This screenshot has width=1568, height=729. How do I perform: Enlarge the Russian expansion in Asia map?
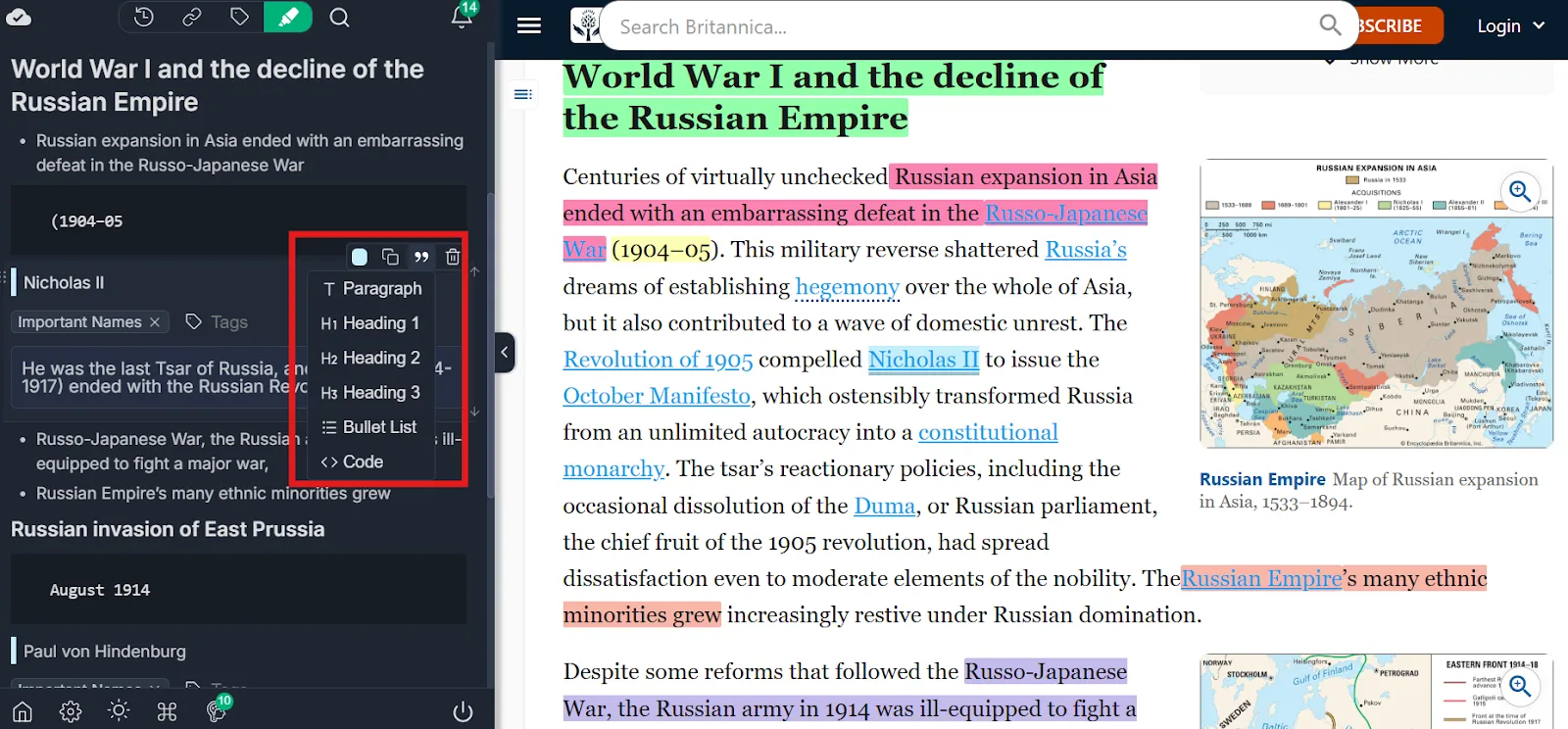(1520, 191)
